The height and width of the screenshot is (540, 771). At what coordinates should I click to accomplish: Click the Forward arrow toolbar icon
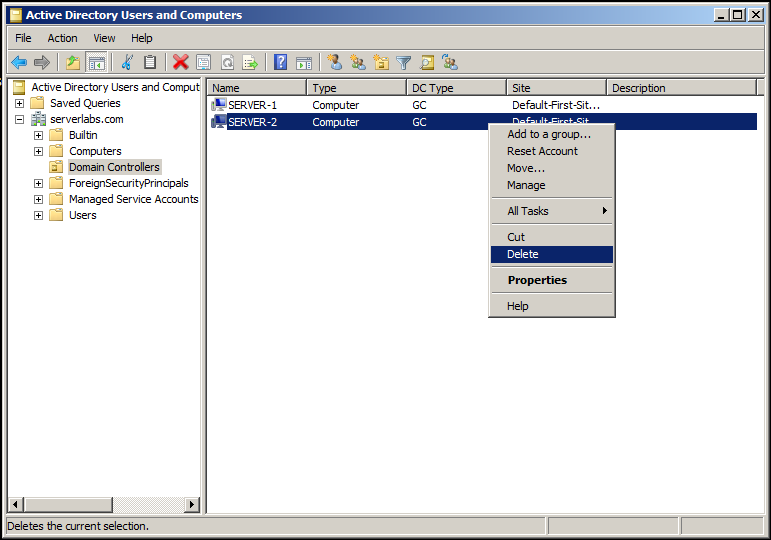coord(42,62)
